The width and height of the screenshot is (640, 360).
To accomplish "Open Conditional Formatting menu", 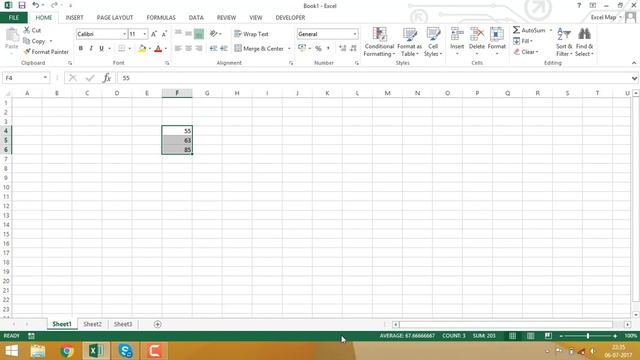I will pyautogui.click(x=379, y=42).
